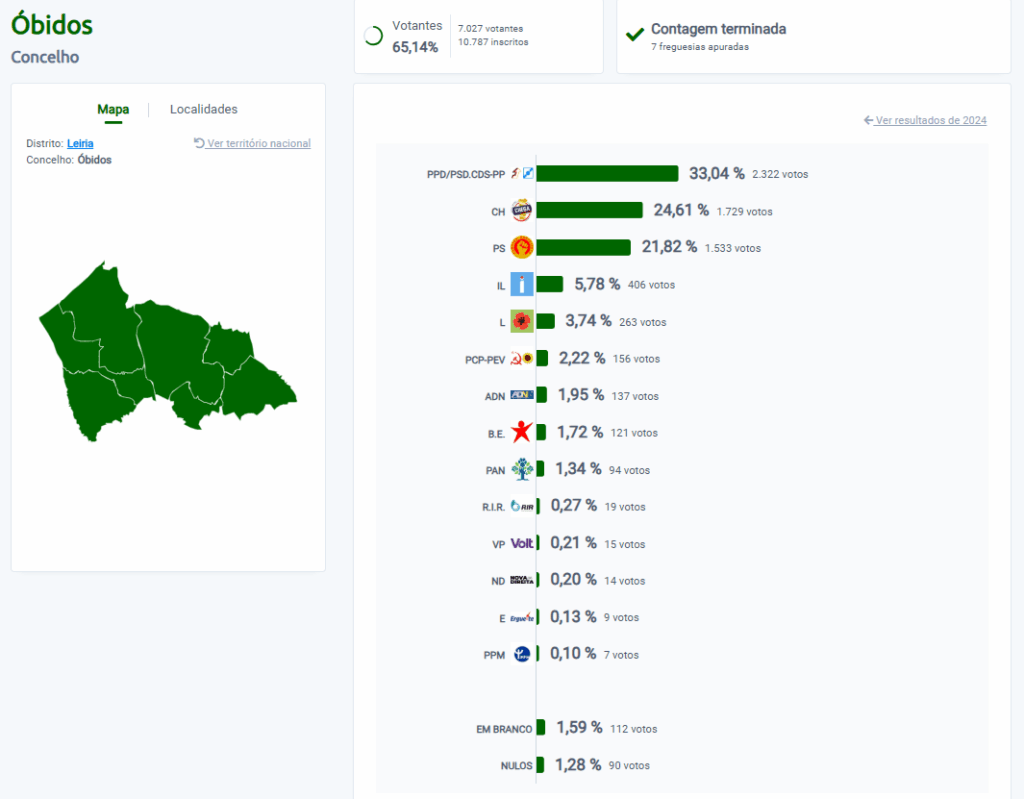The image size is (1024, 799).
Task: Click the Chega (CH) party logo
Action: [521, 210]
